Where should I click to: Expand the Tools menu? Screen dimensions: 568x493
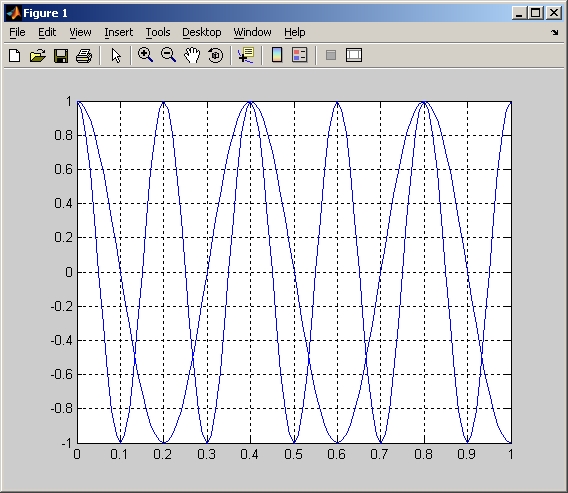pyautogui.click(x=158, y=33)
